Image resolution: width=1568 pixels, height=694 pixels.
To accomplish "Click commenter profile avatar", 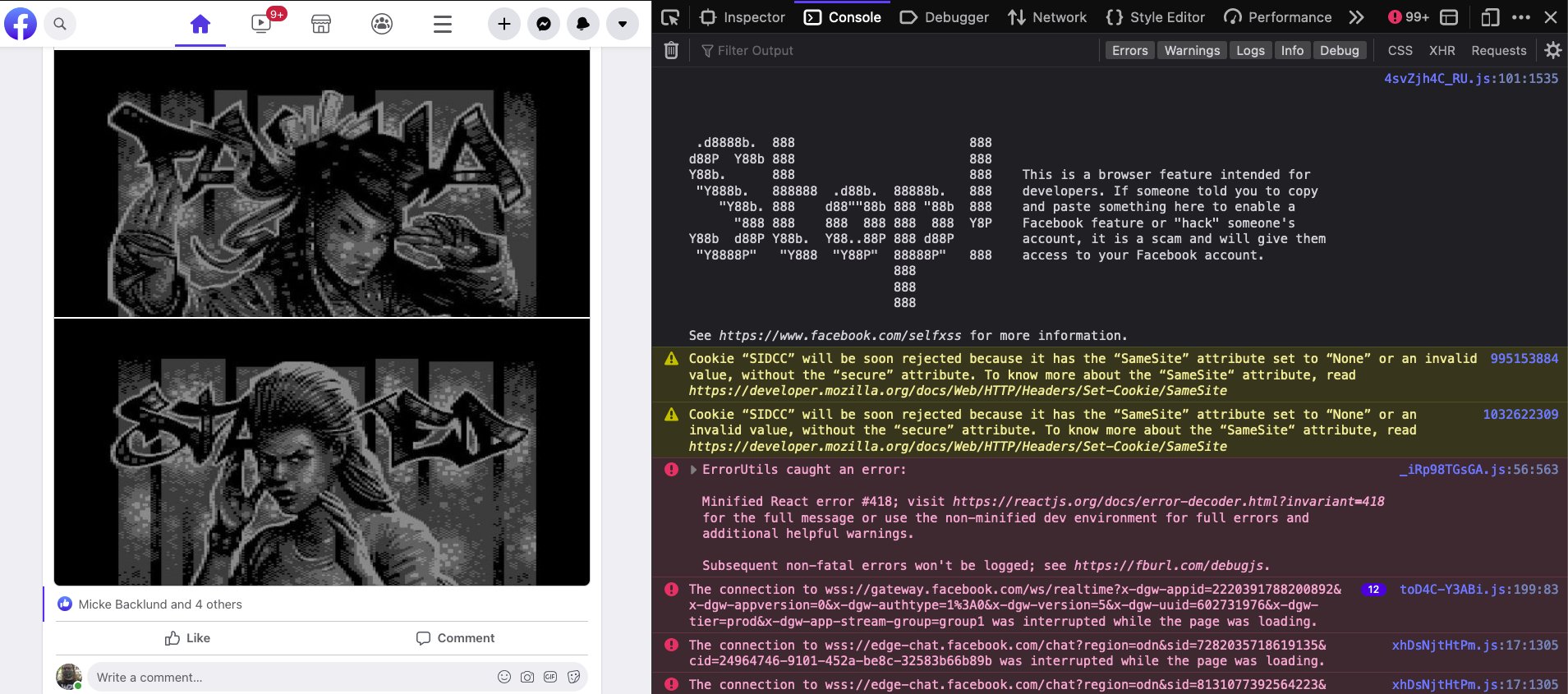I will 69,677.
